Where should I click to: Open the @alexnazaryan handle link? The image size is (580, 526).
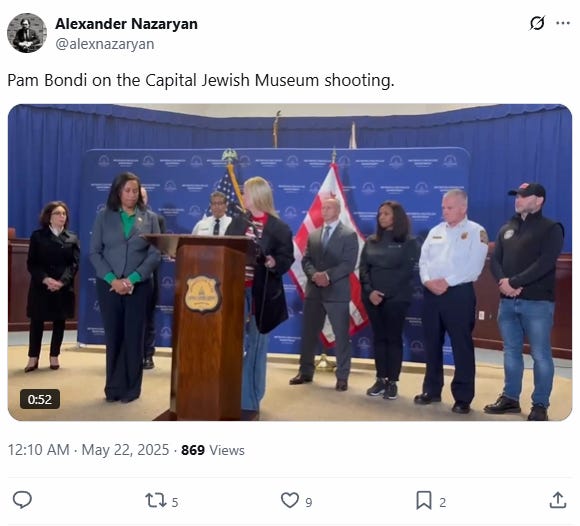pos(105,44)
